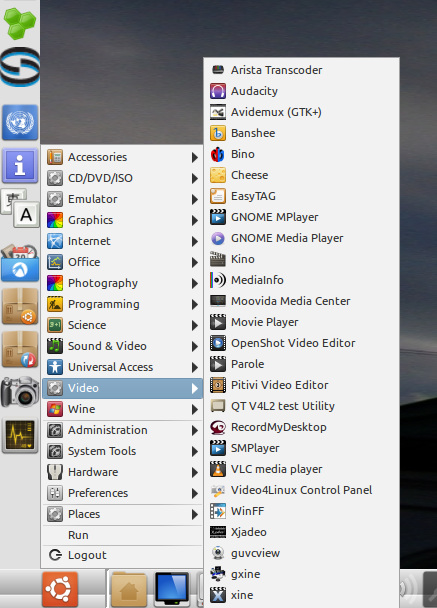Viewport: 437px width, 608px height.
Task: Launch Pitivi Video Editor entry
Action: [x=301, y=385]
